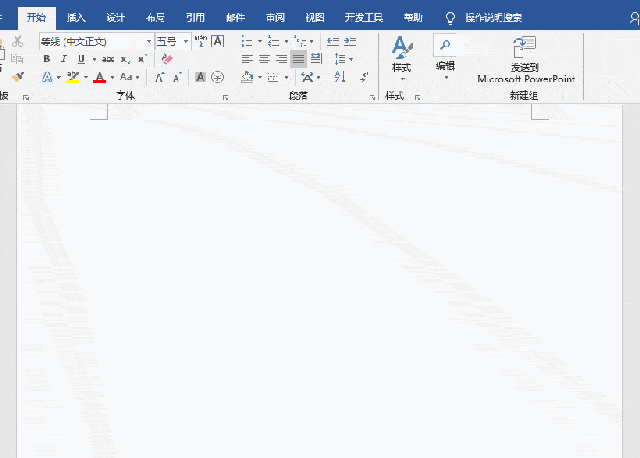The image size is (640, 458).
Task: Decrease font size with shrink icon
Action: click(177, 77)
